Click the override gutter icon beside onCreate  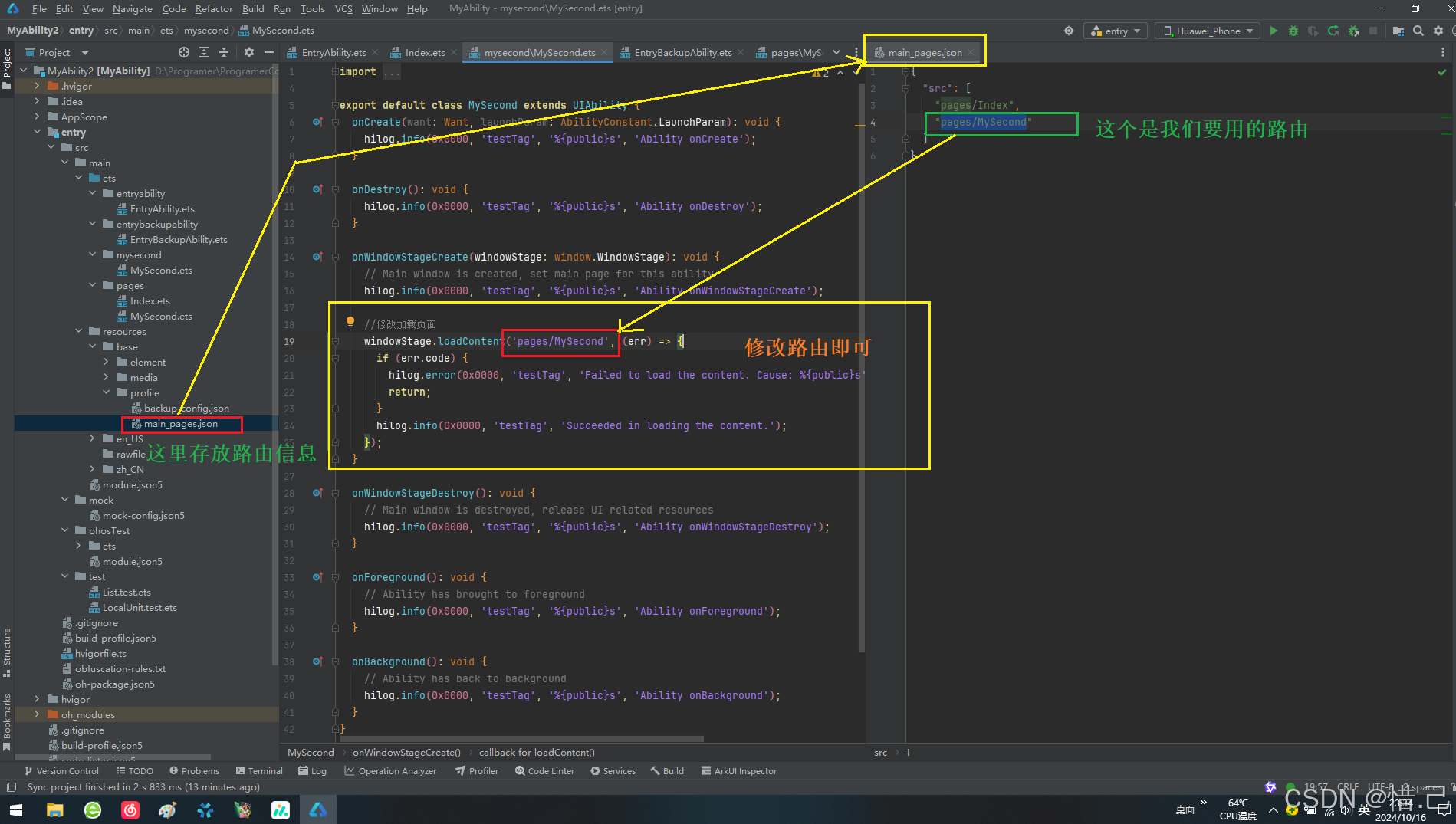[317, 122]
